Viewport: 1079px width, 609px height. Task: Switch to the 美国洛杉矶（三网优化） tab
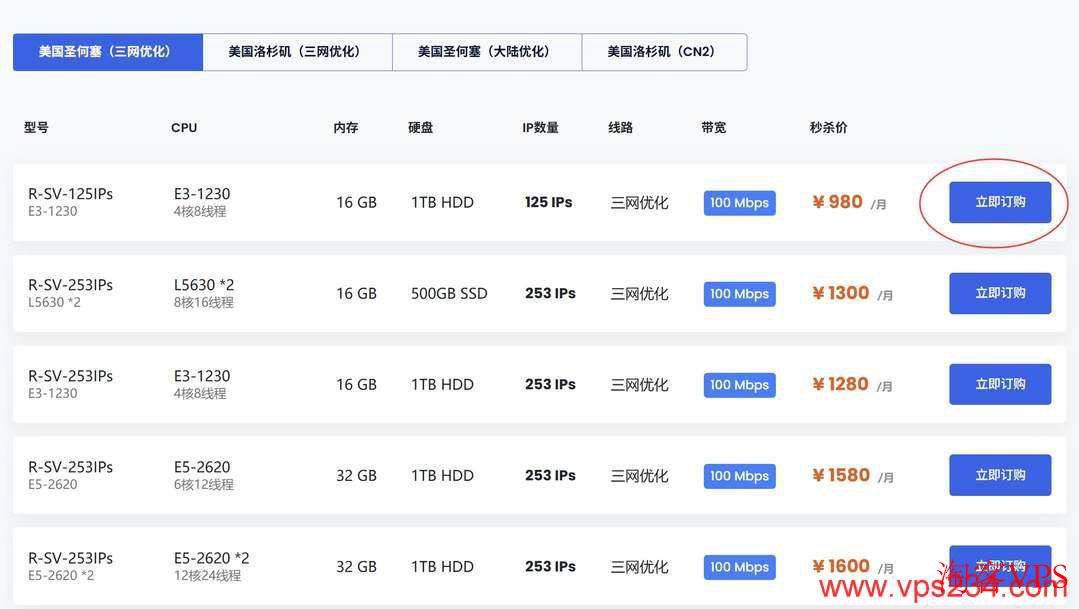pos(297,52)
